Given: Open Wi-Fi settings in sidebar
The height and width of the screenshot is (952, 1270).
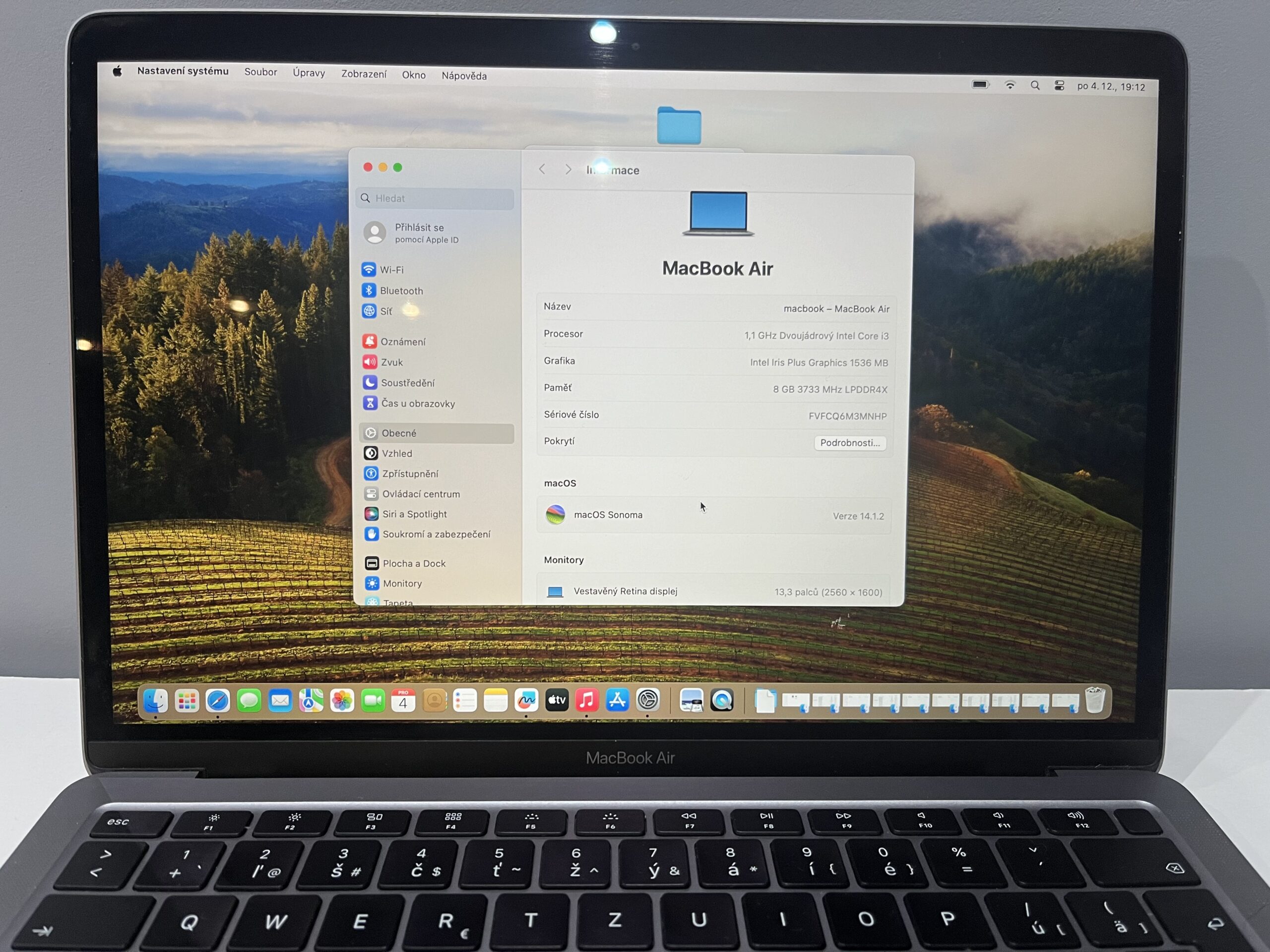Looking at the screenshot, I should coord(391,270).
